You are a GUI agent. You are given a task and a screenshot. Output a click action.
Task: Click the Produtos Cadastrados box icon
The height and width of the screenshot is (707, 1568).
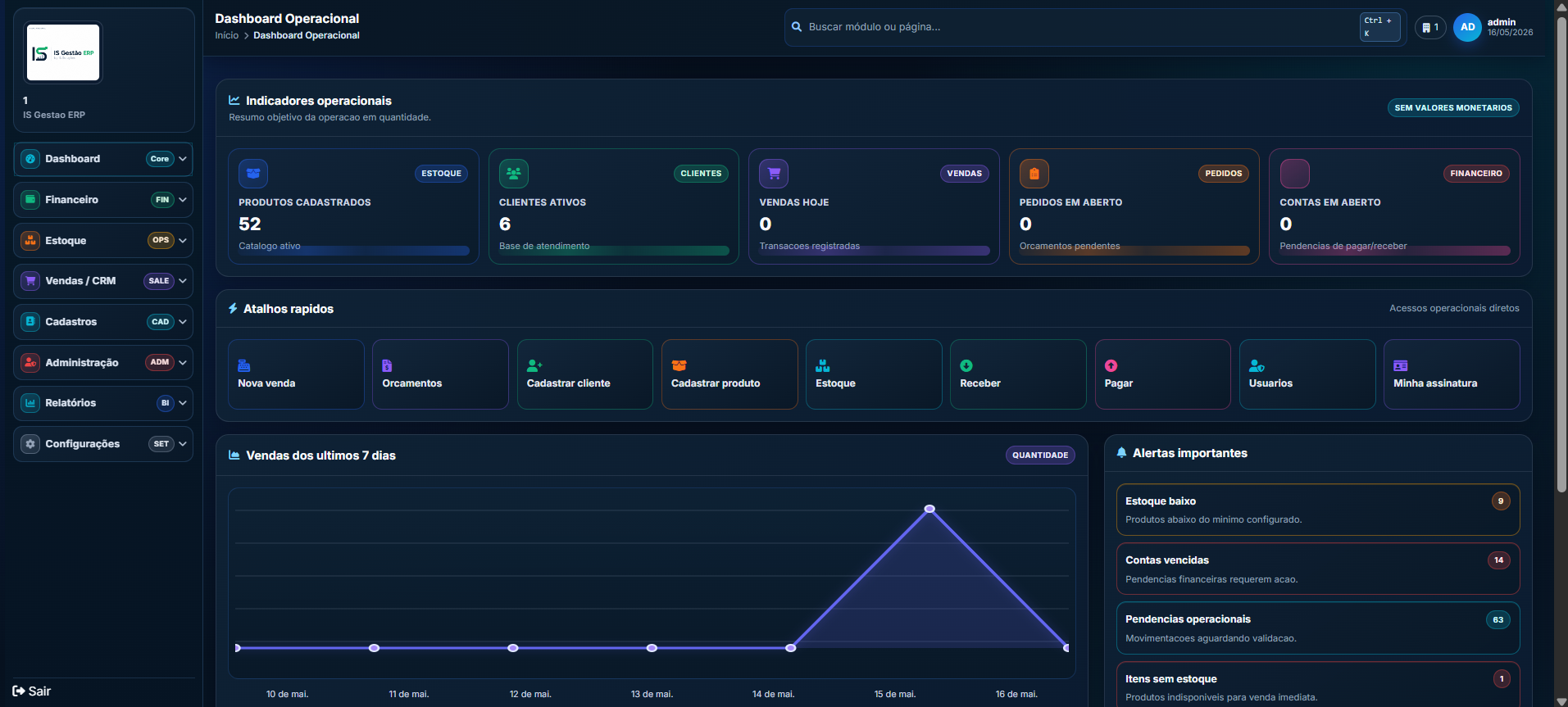tap(253, 174)
